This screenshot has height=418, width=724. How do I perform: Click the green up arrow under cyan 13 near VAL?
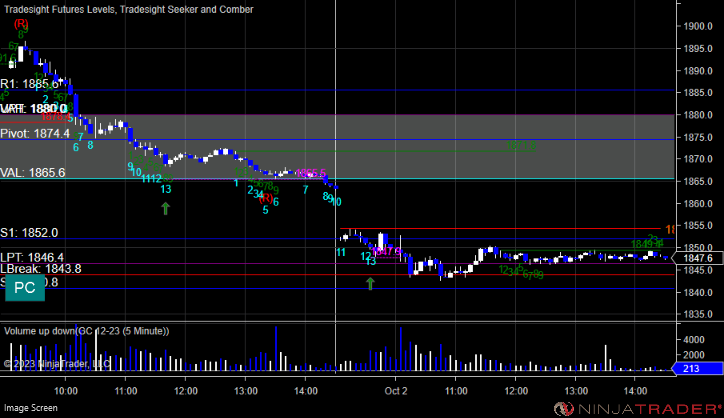tap(166, 208)
